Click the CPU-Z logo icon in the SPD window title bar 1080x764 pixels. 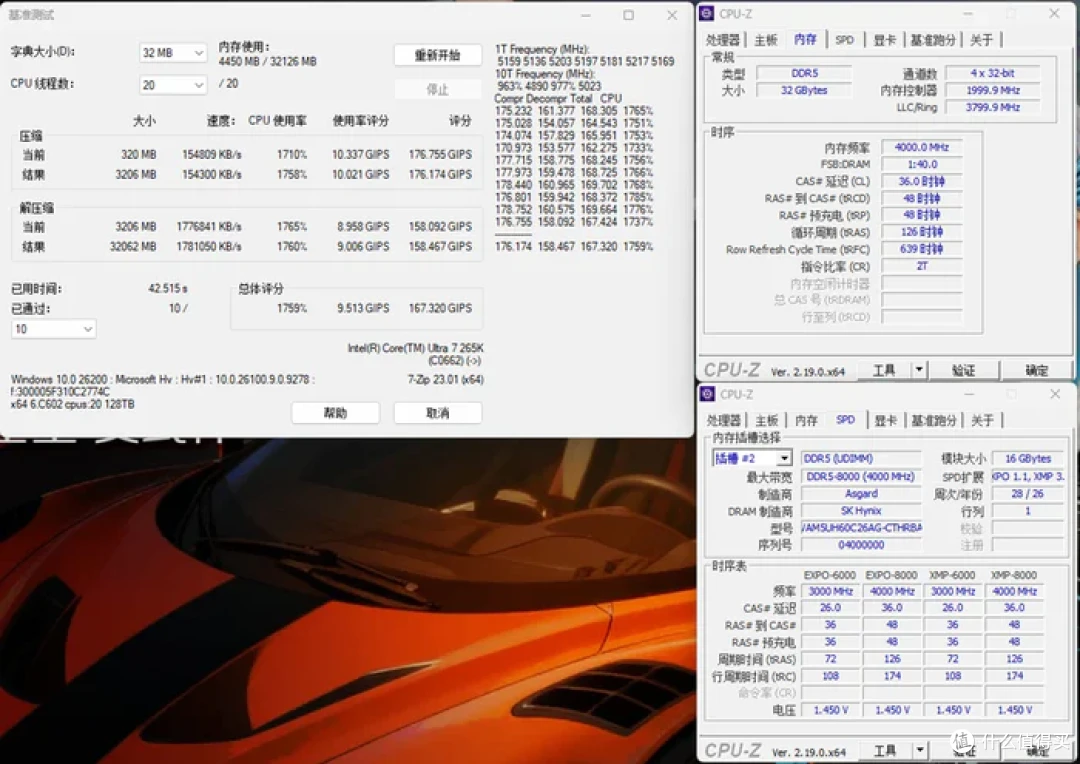707,393
